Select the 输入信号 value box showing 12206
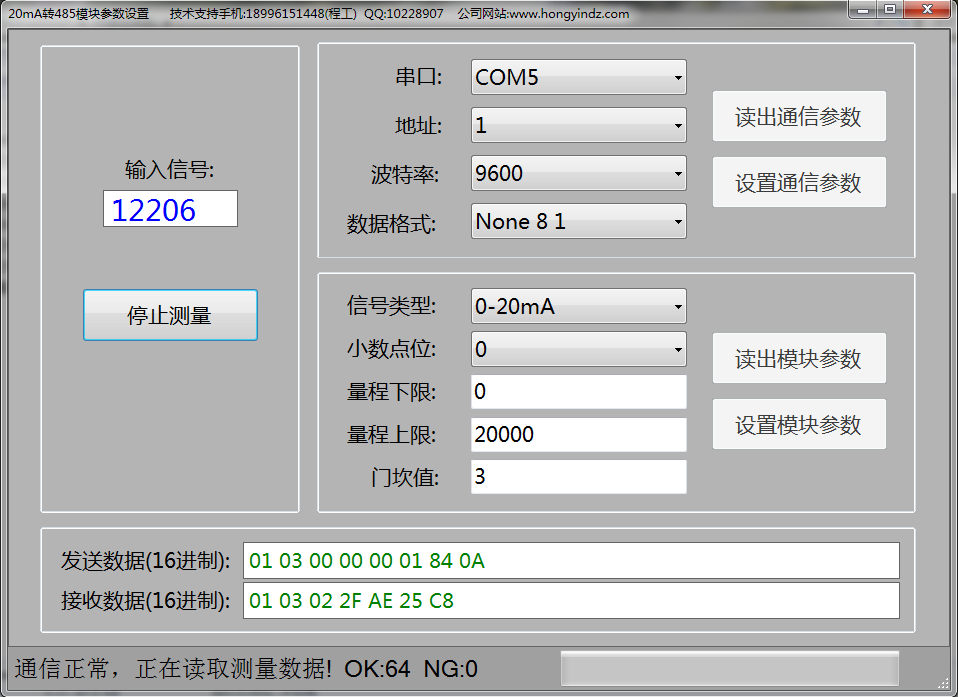Viewport: 958px width, 697px height. [x=170, y=209]
